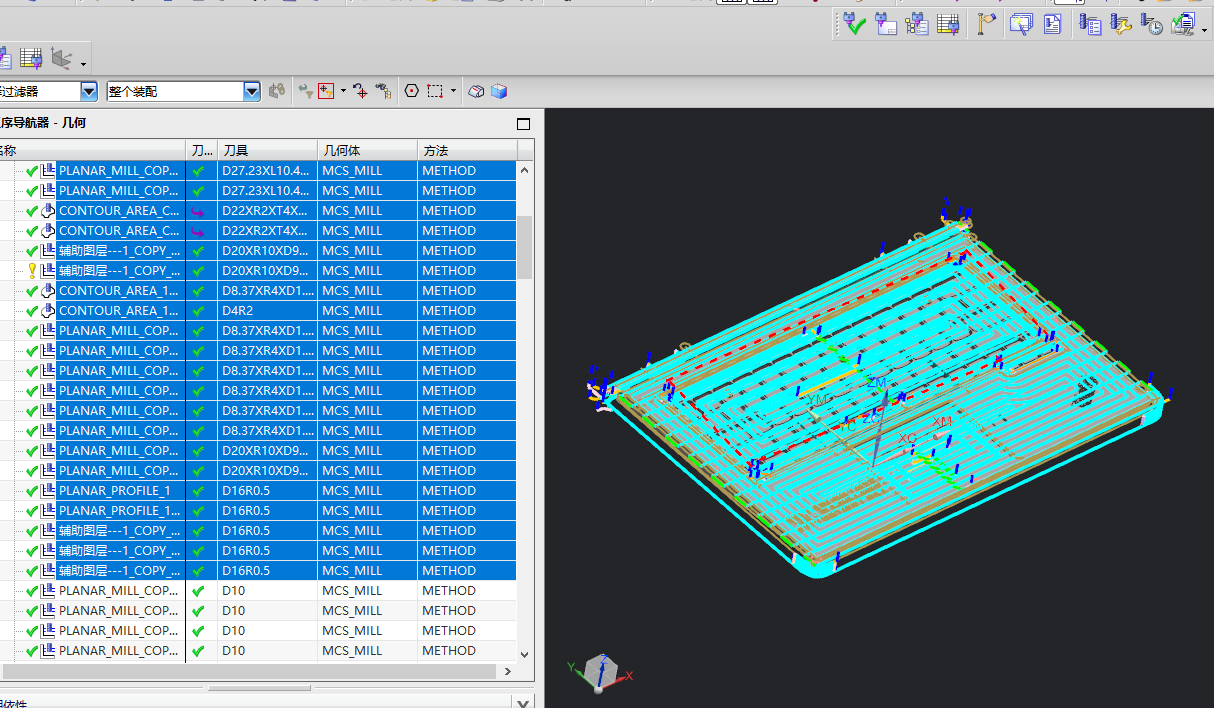Viewport: 1214px width, 708px height.
Task: Click the yellow warning icon on 辅助图层 row
Action: pos(32,270)
